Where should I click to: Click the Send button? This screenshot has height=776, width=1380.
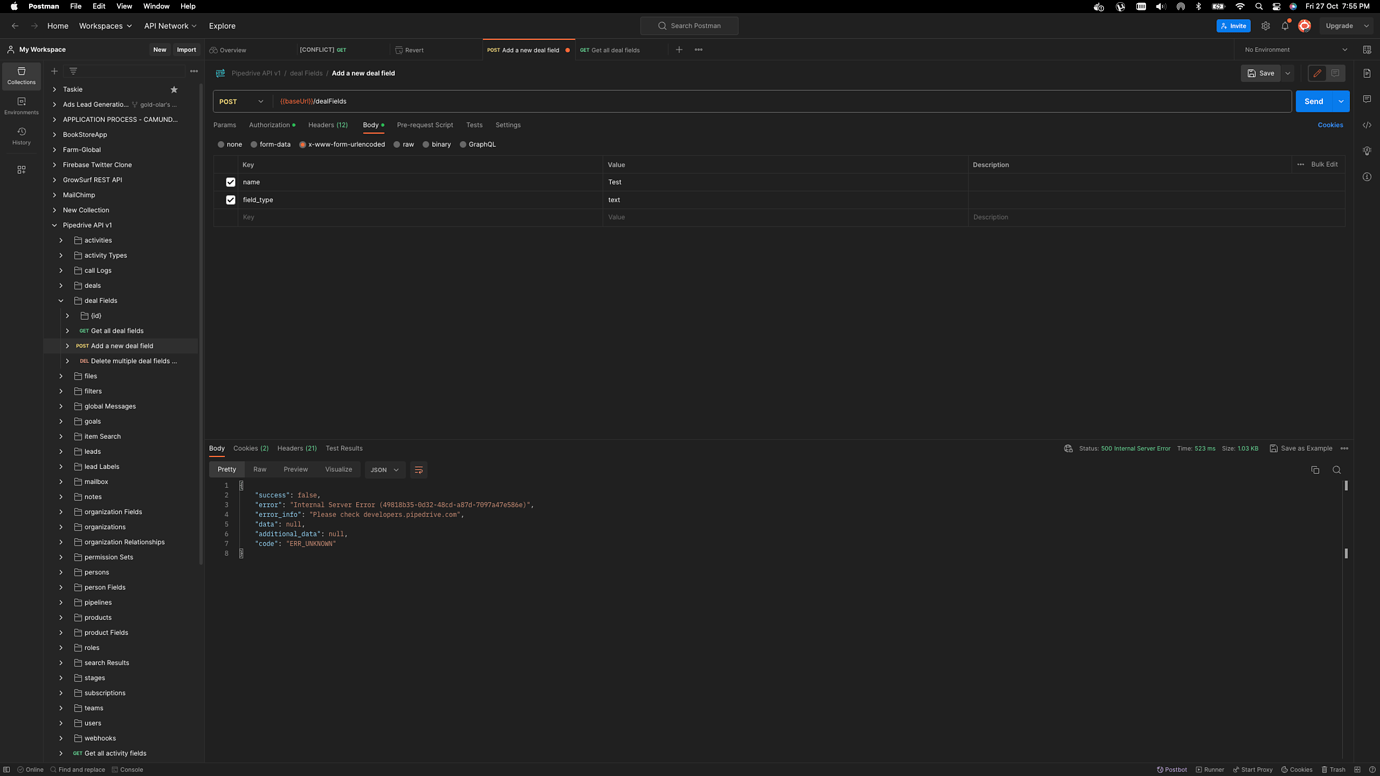coord(1314,101)
